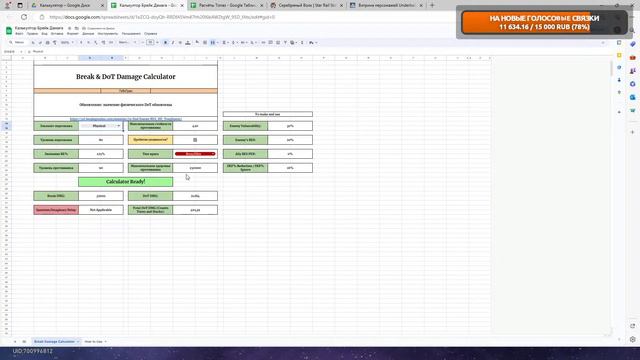Apply currency format from toolbar

pyautogui.click(x=81, y=42)
